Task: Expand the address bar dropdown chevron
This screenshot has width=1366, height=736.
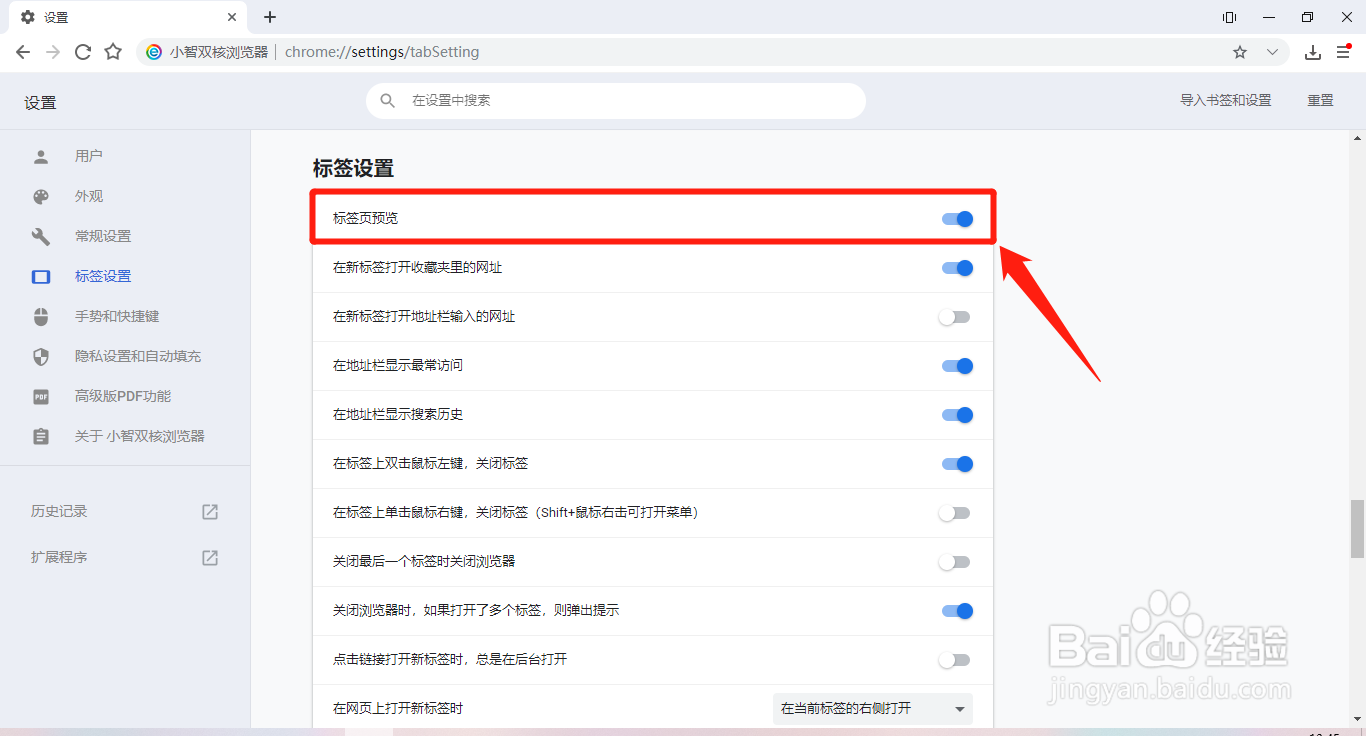Action: pyautogui.click(x=1272, y=52)
